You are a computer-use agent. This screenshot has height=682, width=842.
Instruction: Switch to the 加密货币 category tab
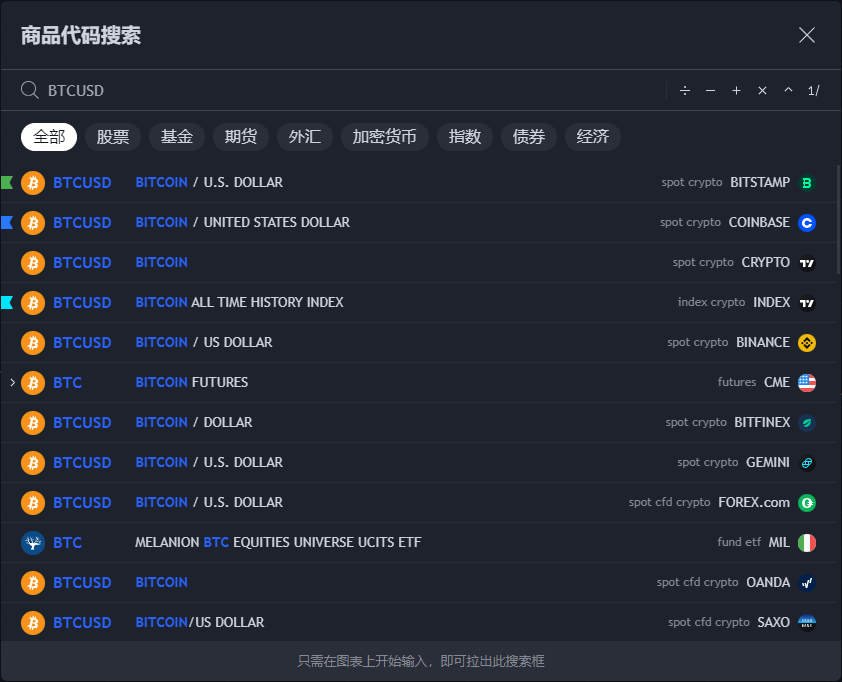pyautogui.click(x=385, y=137)
